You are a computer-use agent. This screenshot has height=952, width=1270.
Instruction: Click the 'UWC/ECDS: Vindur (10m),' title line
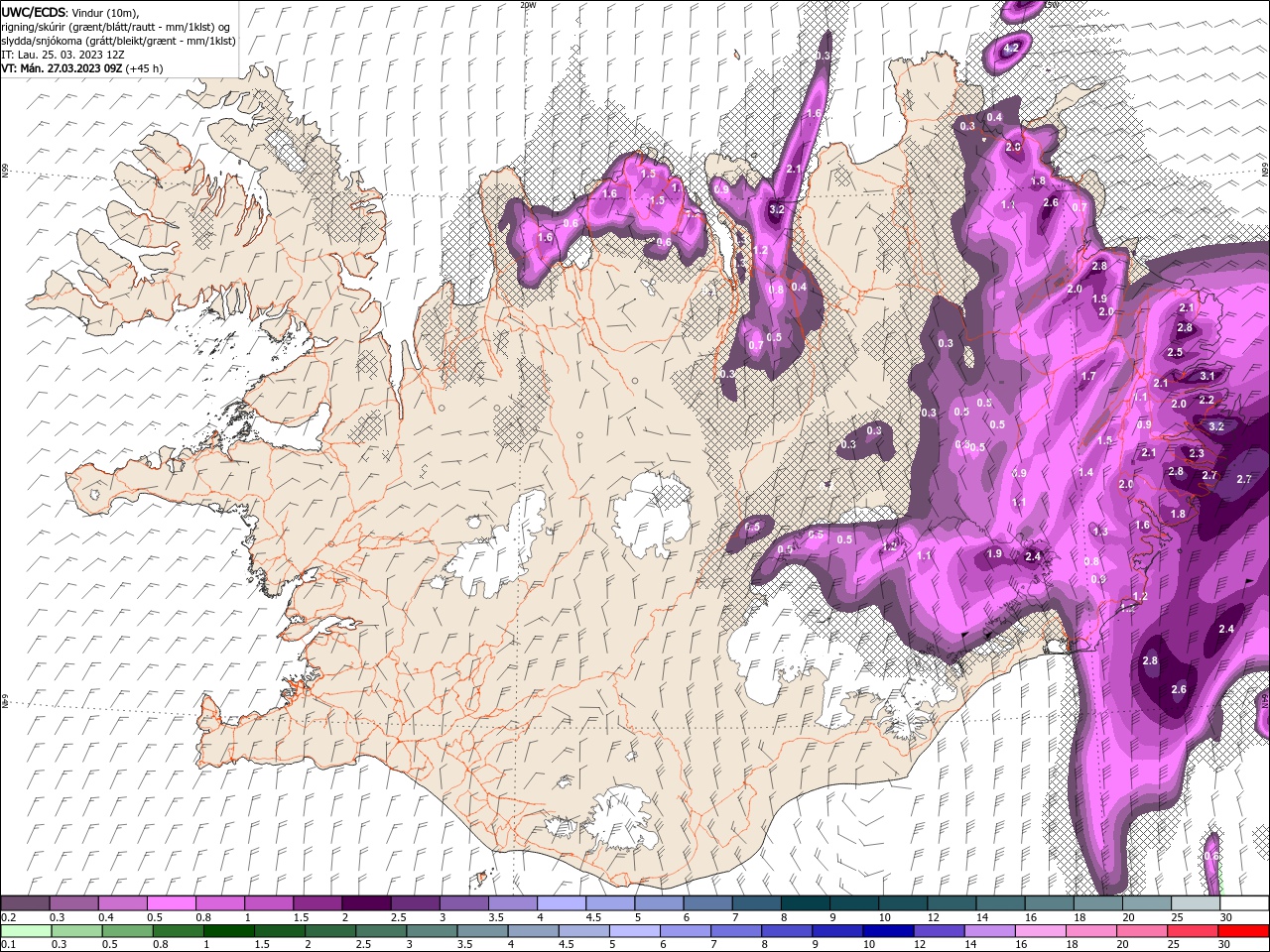click(70, 12)
